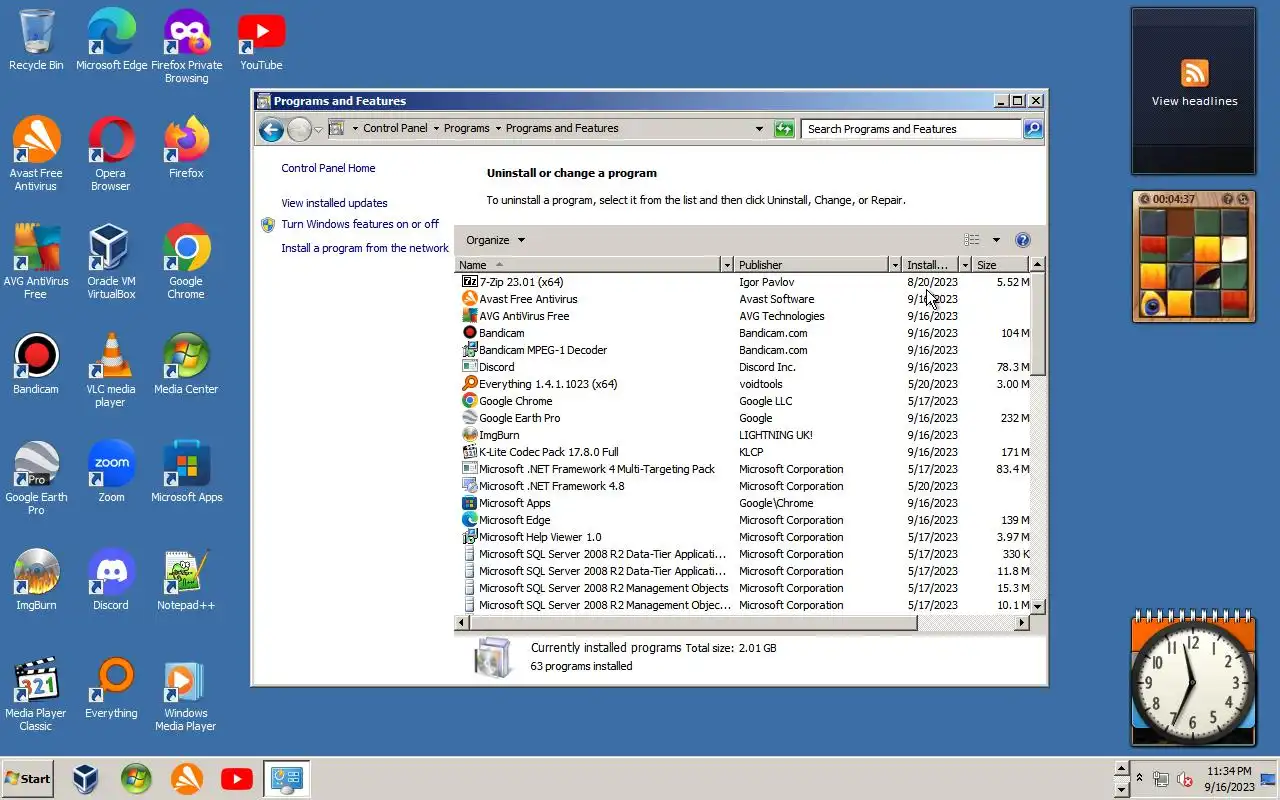Select the AVG AntiVirus Free desktop icon
This screenshot has width=1280, height=800.
[36, 262]
